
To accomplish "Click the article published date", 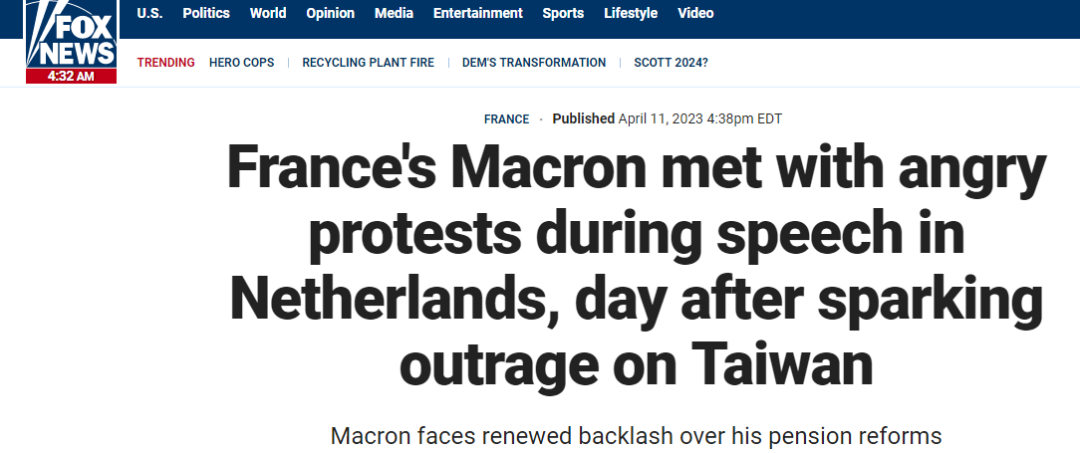I will coord(699,119).
